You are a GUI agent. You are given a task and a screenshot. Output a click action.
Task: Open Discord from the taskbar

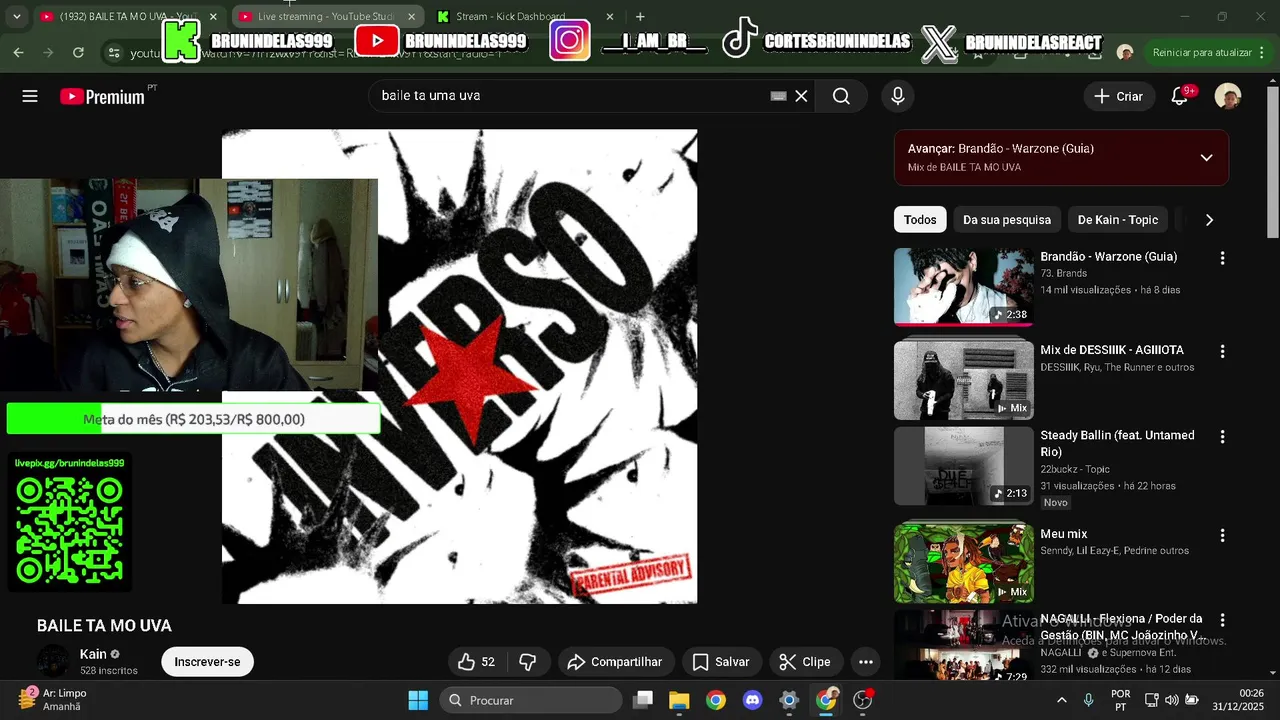[x=752, y=700]
